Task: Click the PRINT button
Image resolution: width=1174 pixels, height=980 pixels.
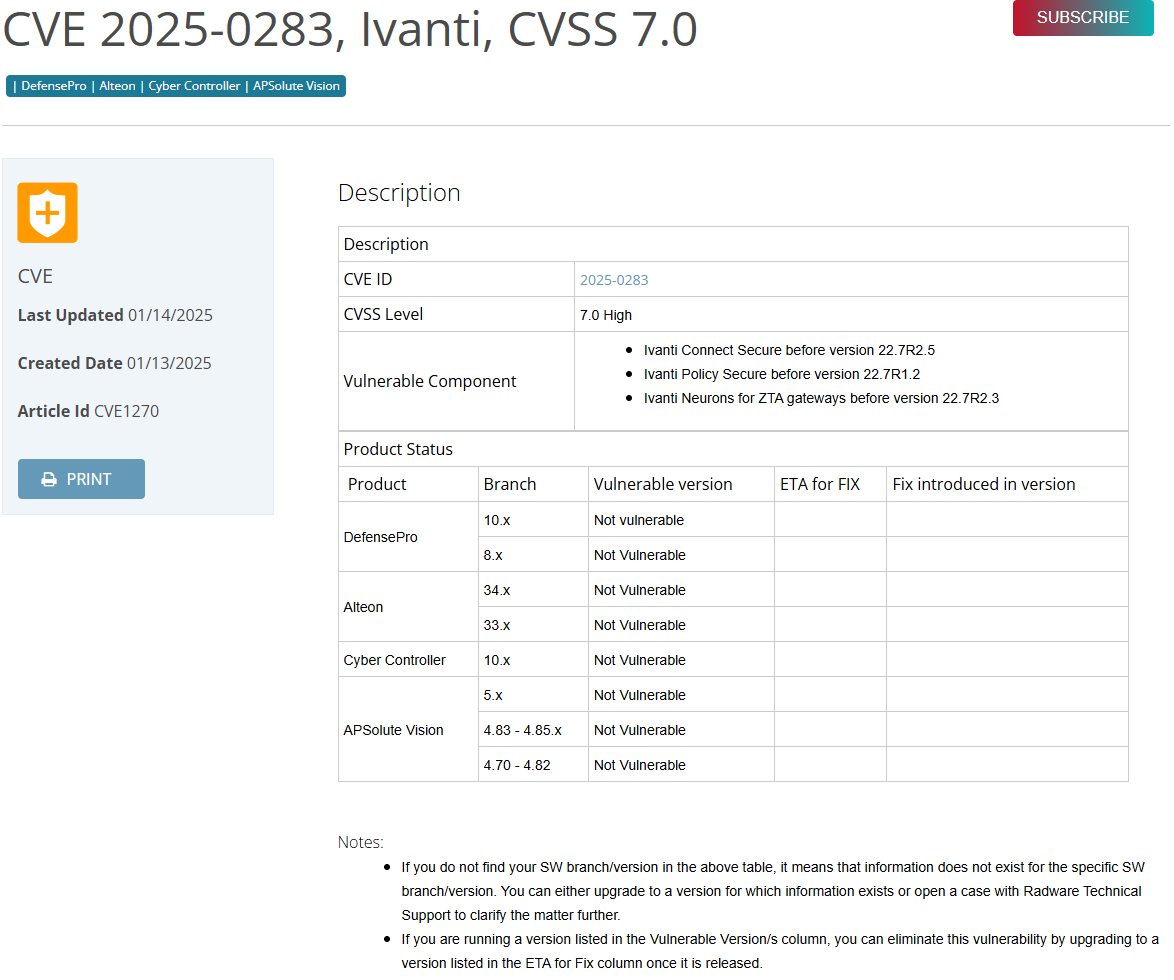Action: tap(81, 479)
